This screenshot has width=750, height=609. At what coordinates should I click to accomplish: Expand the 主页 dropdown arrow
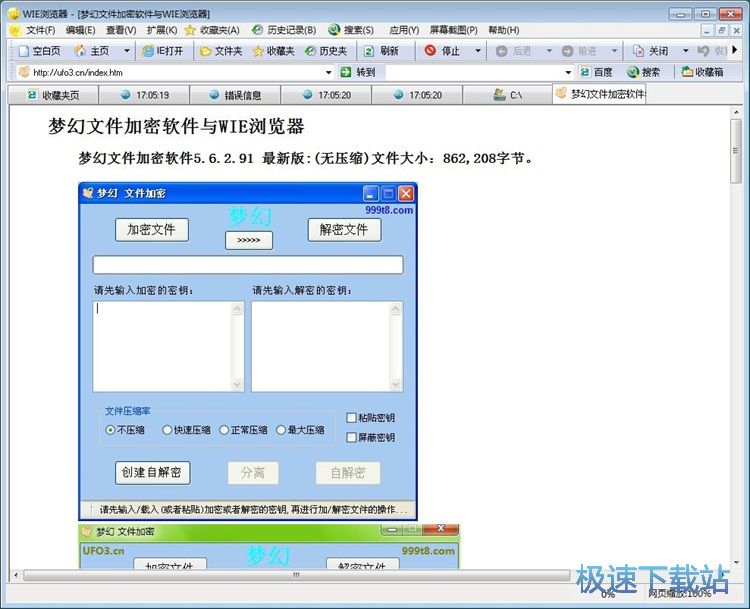(127, 51)
